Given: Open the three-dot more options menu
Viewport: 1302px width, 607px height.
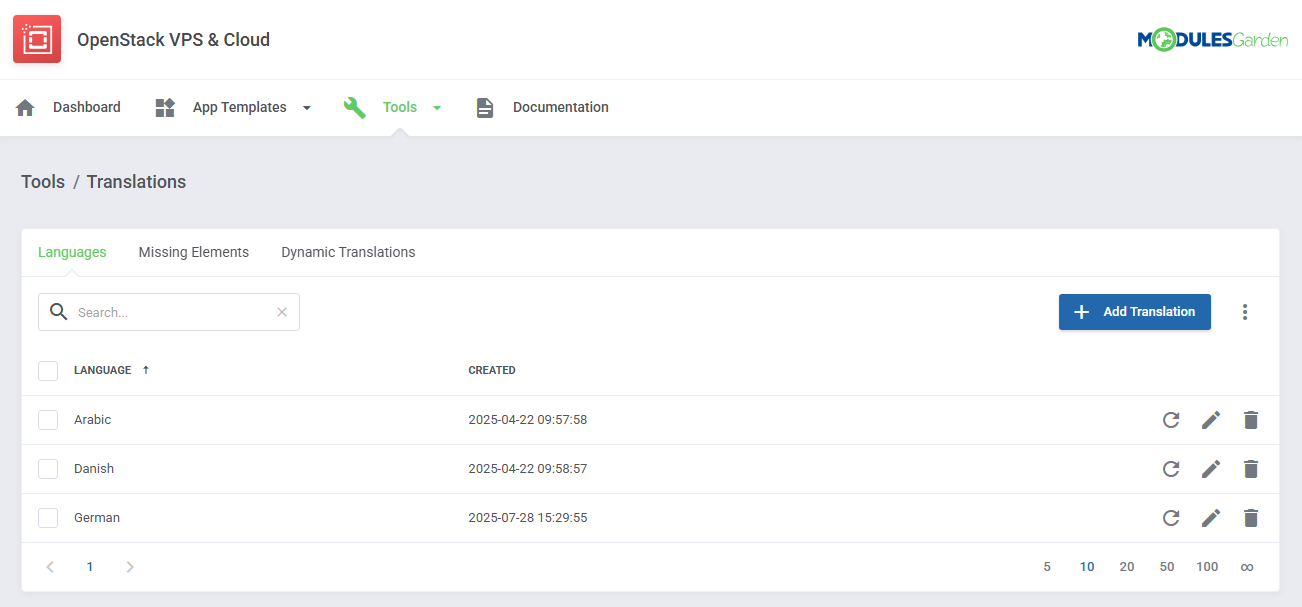Looking at the screenshot, I should tap(1245, 312).
